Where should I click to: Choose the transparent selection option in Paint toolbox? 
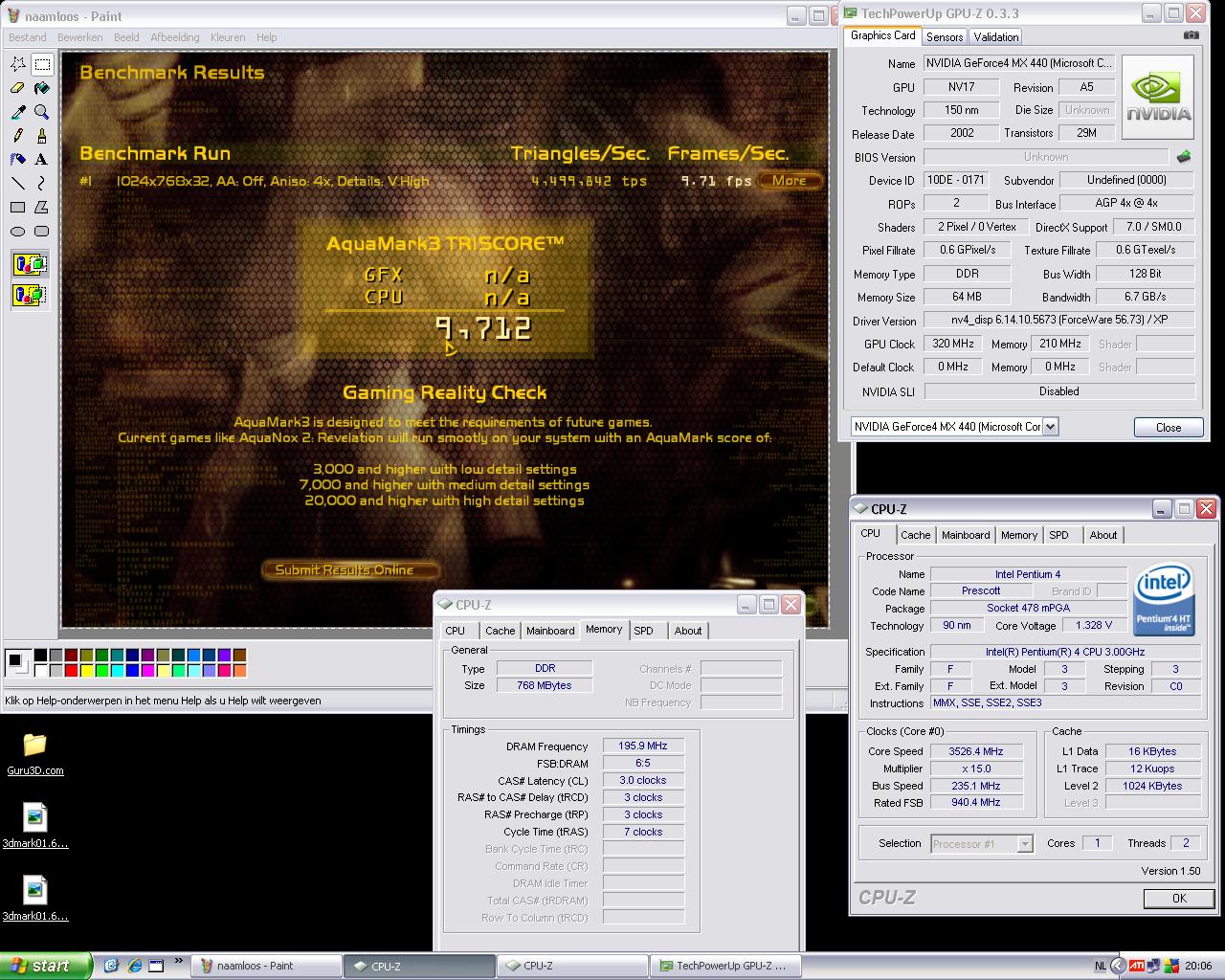coord(30,294)
